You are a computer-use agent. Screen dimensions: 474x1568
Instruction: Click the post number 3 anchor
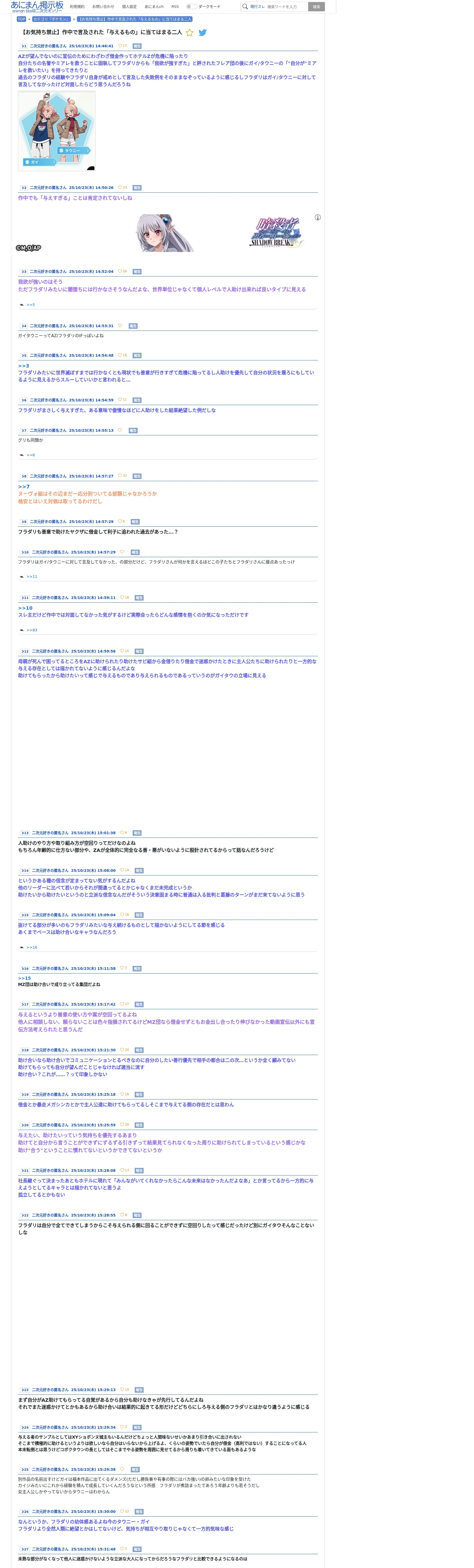24,272
